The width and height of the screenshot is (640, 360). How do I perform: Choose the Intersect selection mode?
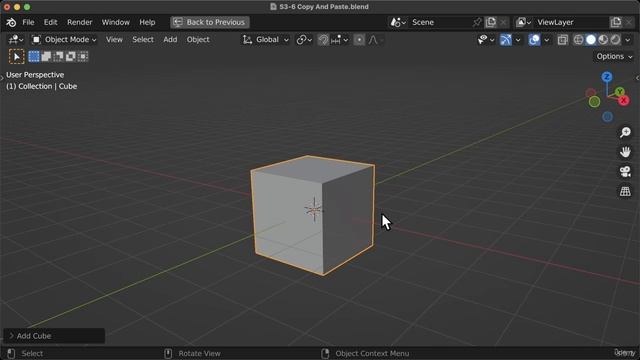(83, 56)
